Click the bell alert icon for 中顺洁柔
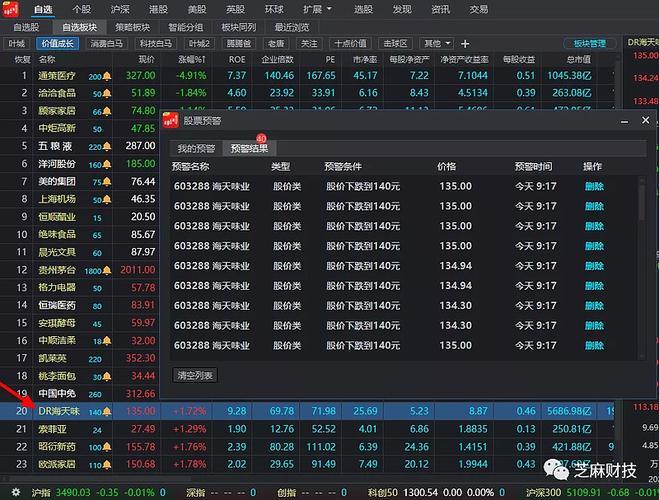659x500 pixels. (107, 341)
